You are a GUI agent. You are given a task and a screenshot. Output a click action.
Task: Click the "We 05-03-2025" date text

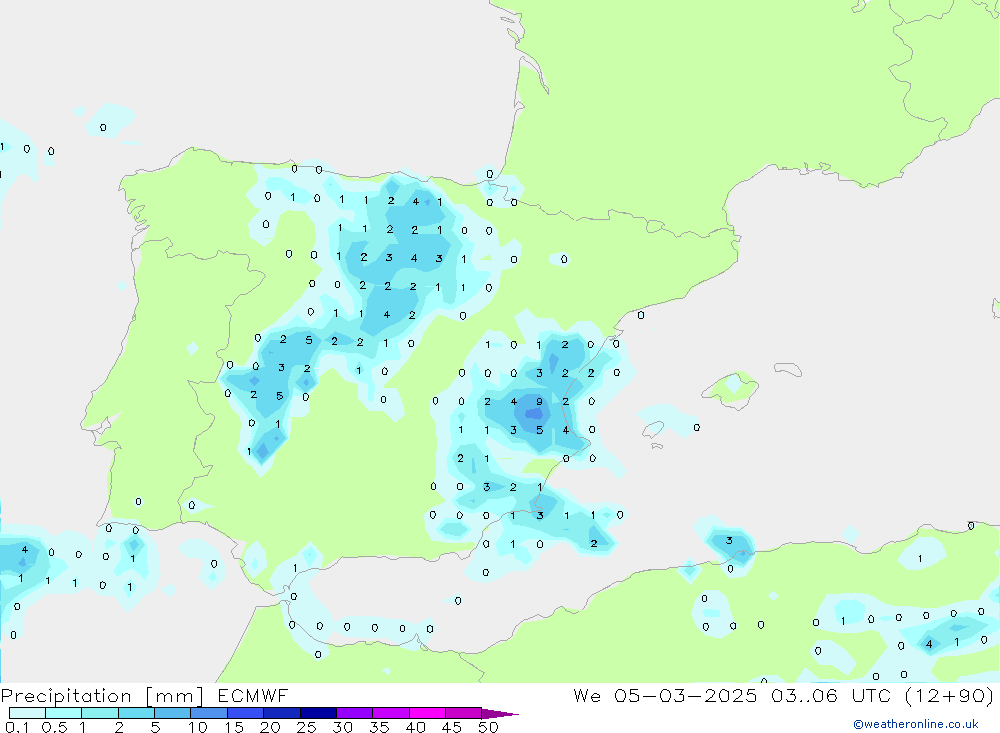tap(665, 695)
